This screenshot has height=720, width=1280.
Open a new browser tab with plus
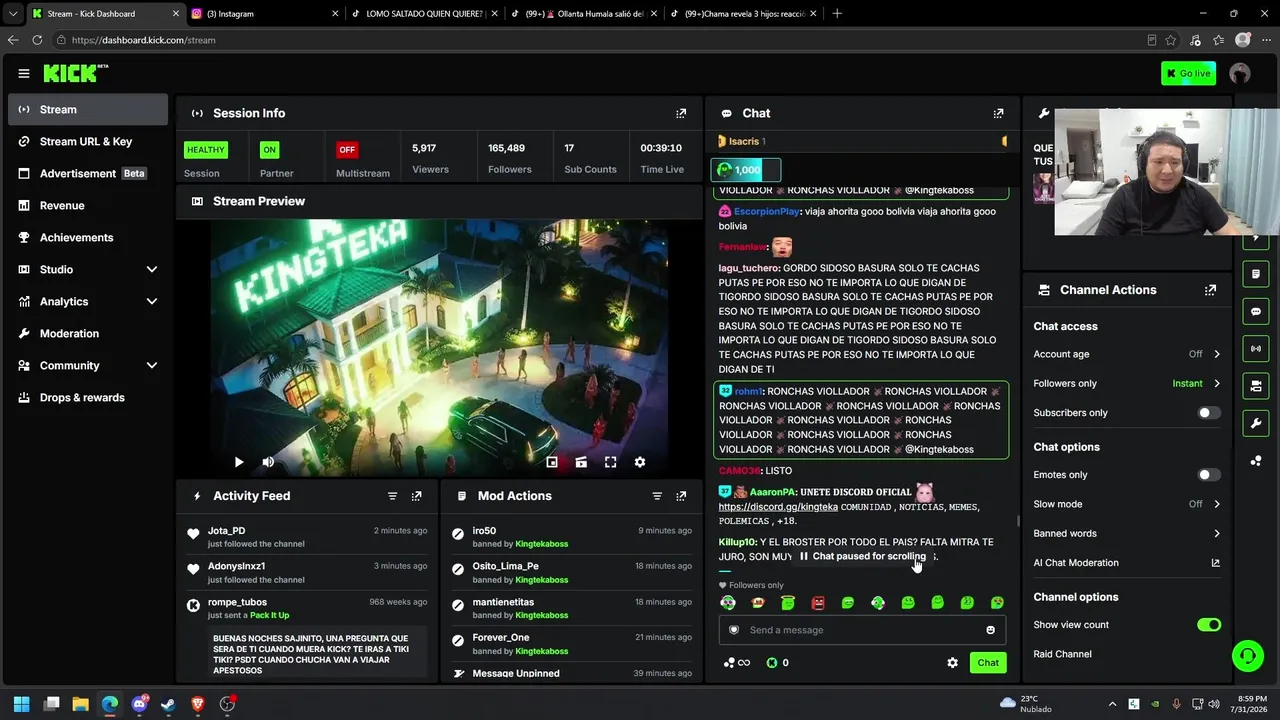pyautogui.click(x=837, y=13)
